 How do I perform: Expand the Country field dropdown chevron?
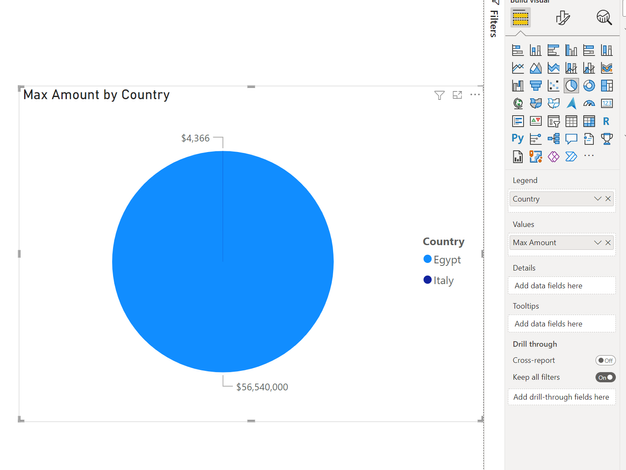(x=597, y=198)
